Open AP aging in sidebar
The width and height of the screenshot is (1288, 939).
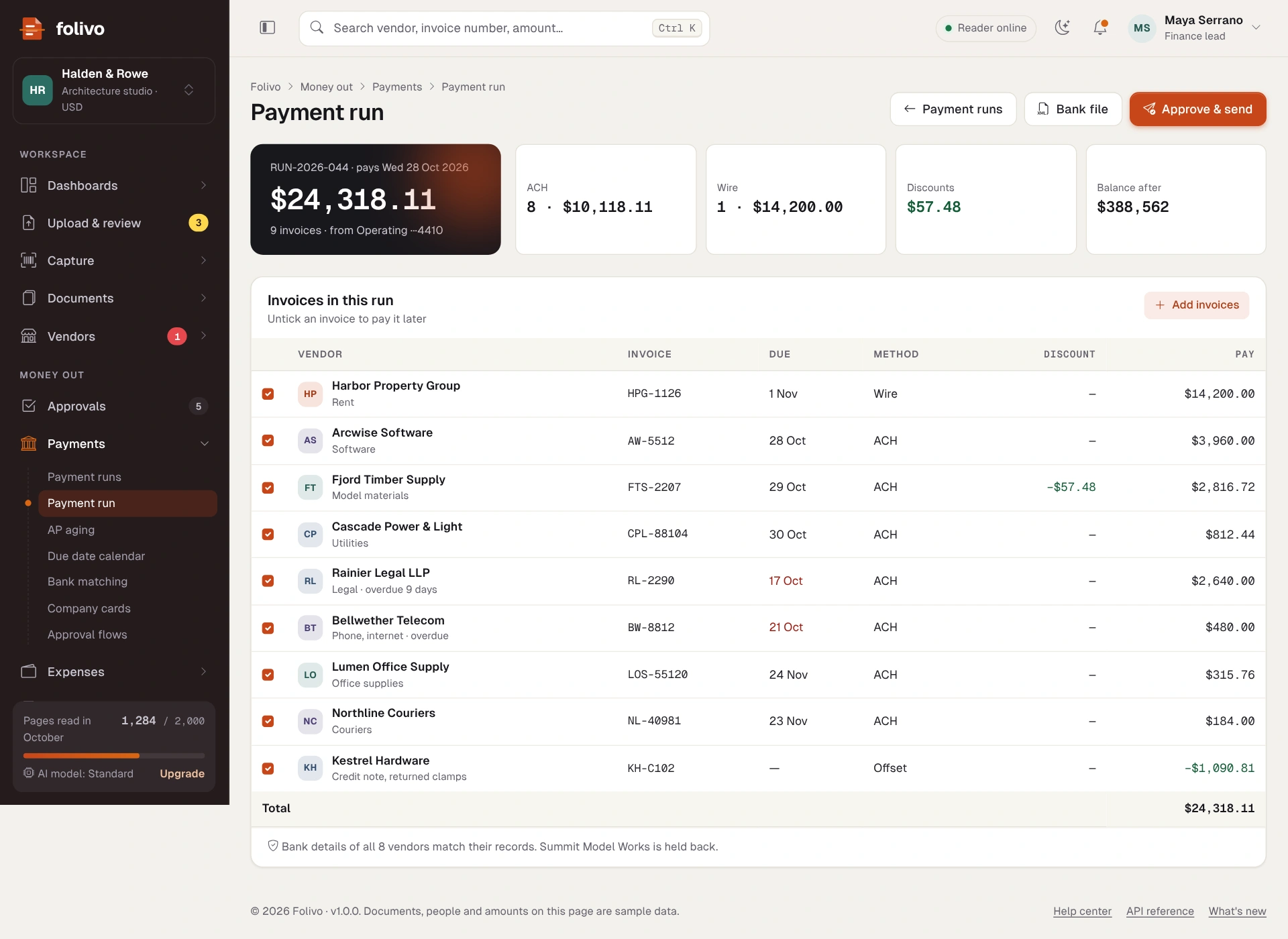click(x=127, y=530)
